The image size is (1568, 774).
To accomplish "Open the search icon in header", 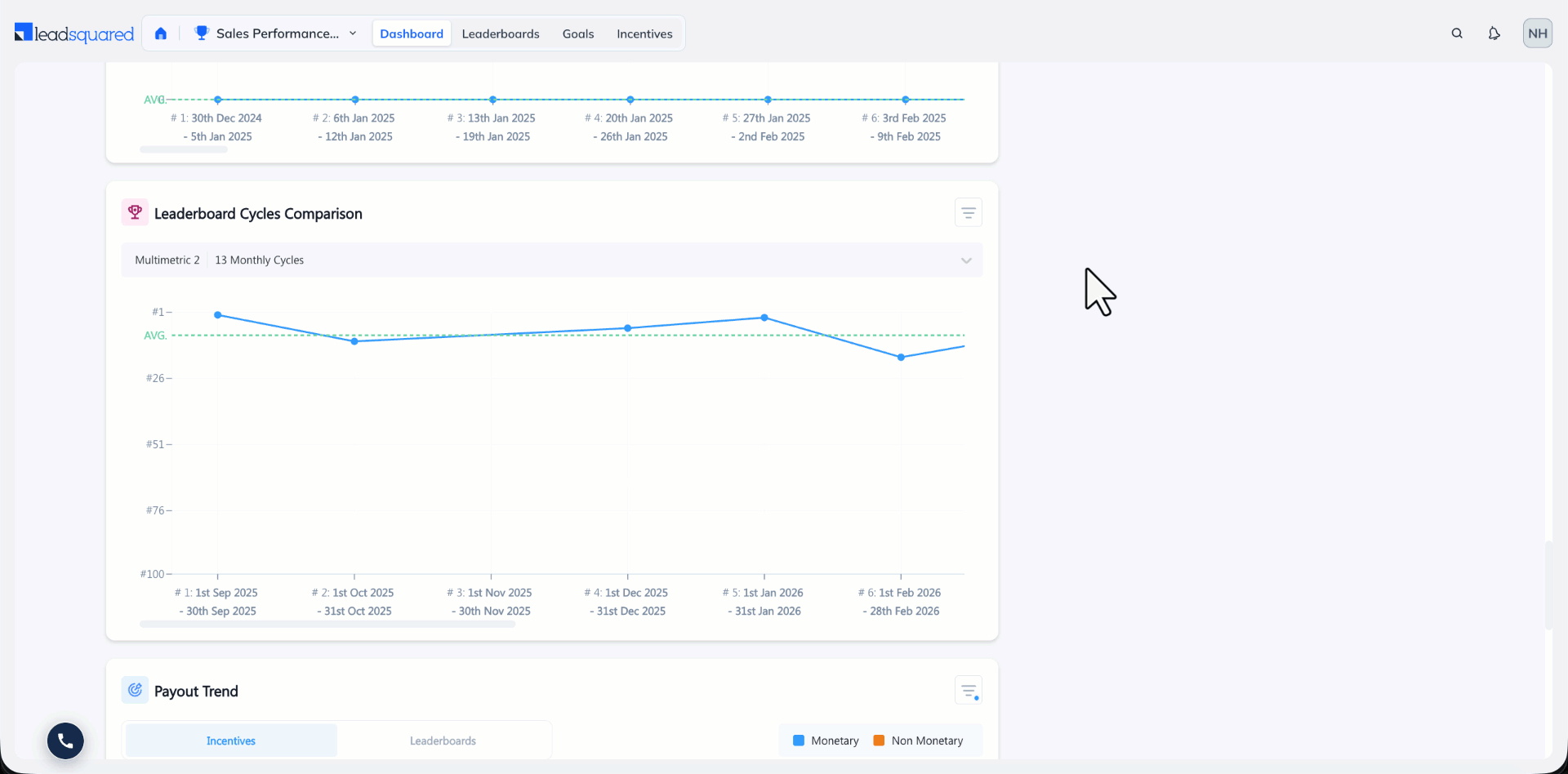I will 1457,33.
